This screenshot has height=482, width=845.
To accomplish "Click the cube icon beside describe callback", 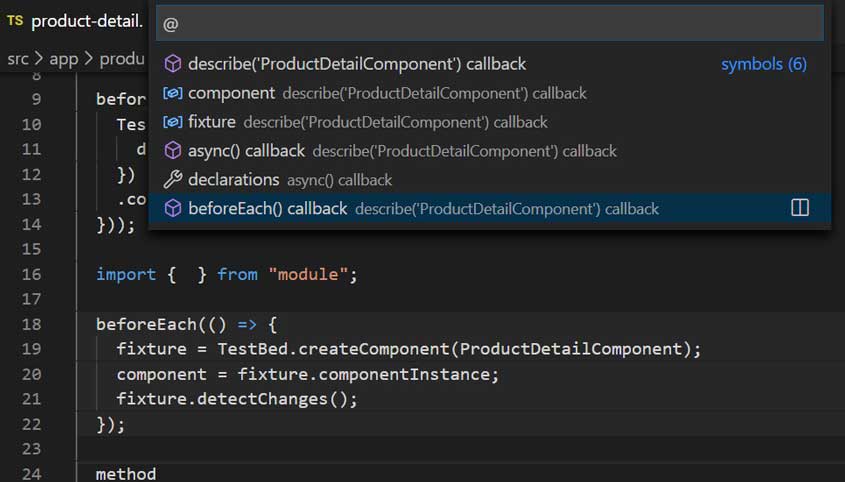I will click(x=173, y=64).
